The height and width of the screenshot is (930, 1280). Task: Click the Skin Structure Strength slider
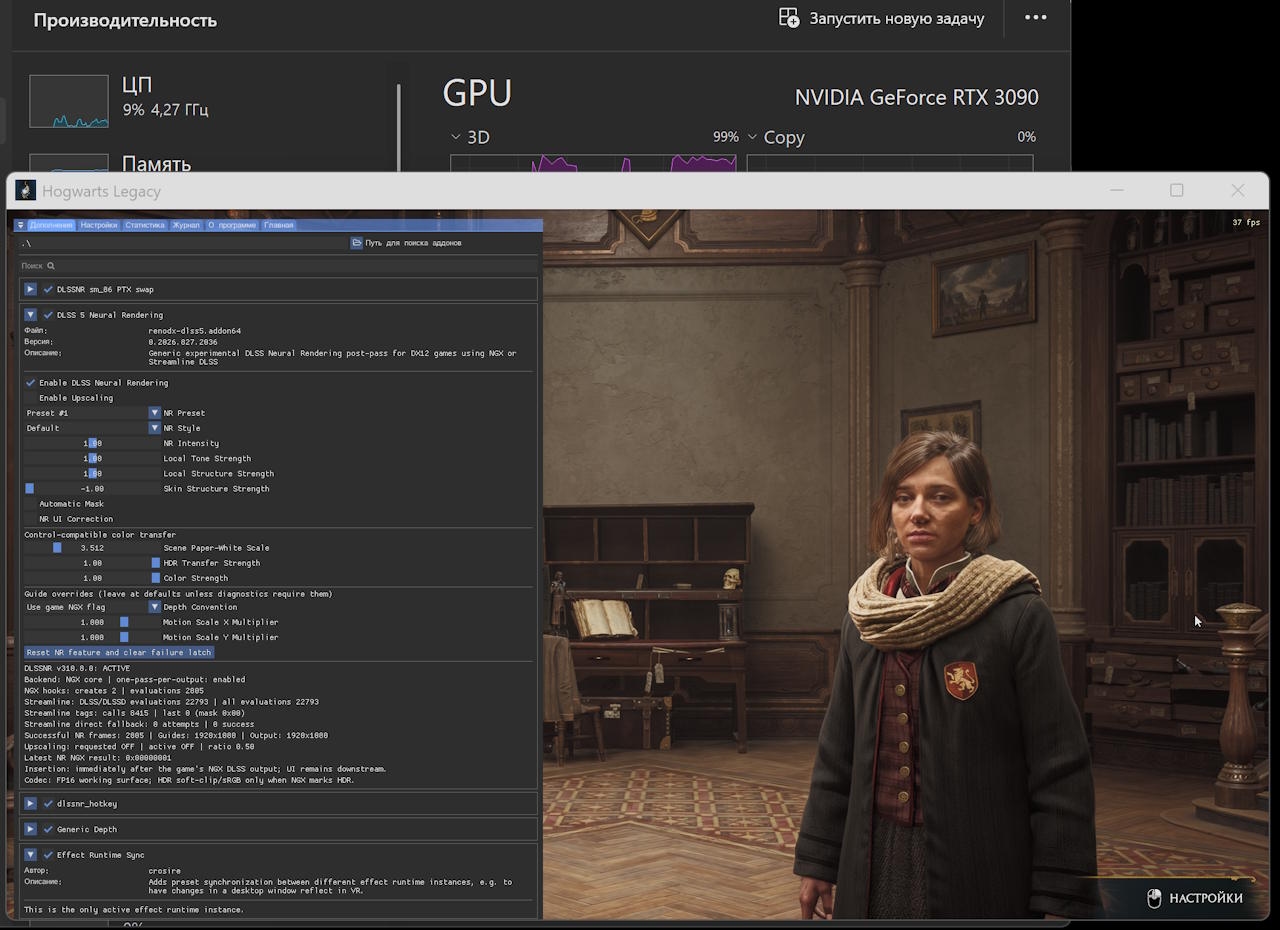tap(92, 489)
